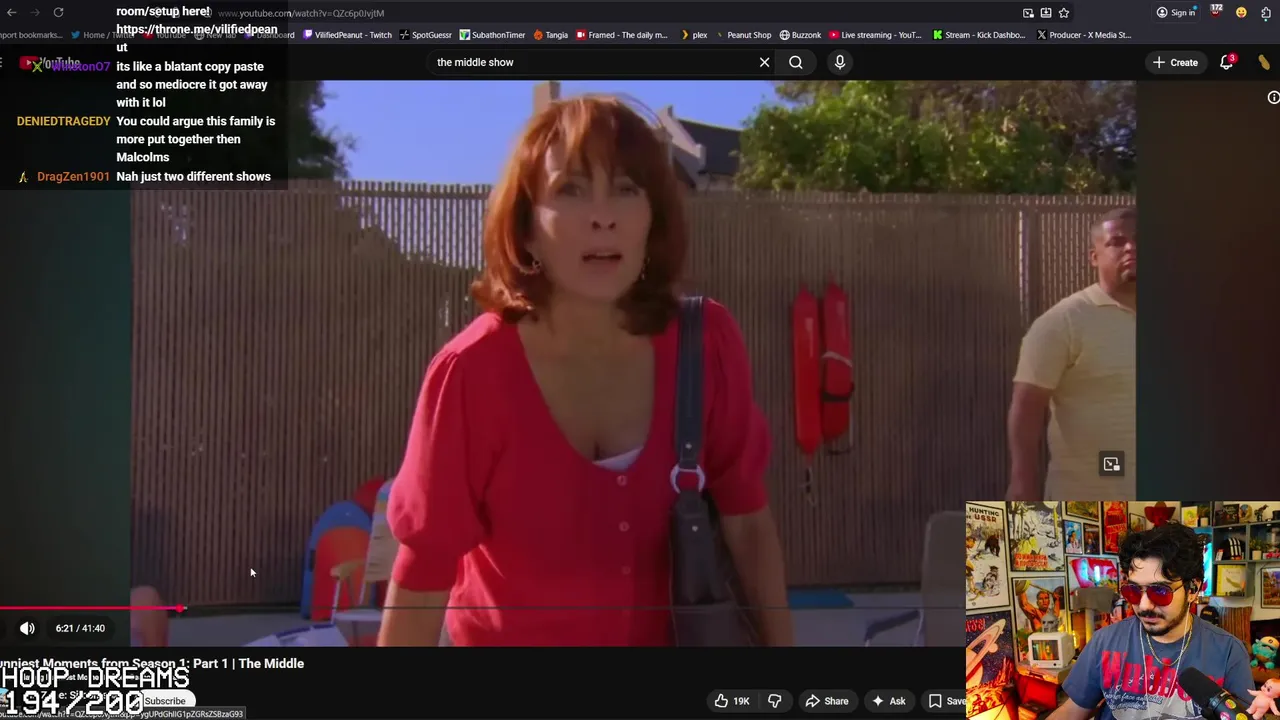This screenshot has width=1280, height=720.
Task: Open the Stream - Kick Dashbo... bookmark
Action: tap(979, 35)
